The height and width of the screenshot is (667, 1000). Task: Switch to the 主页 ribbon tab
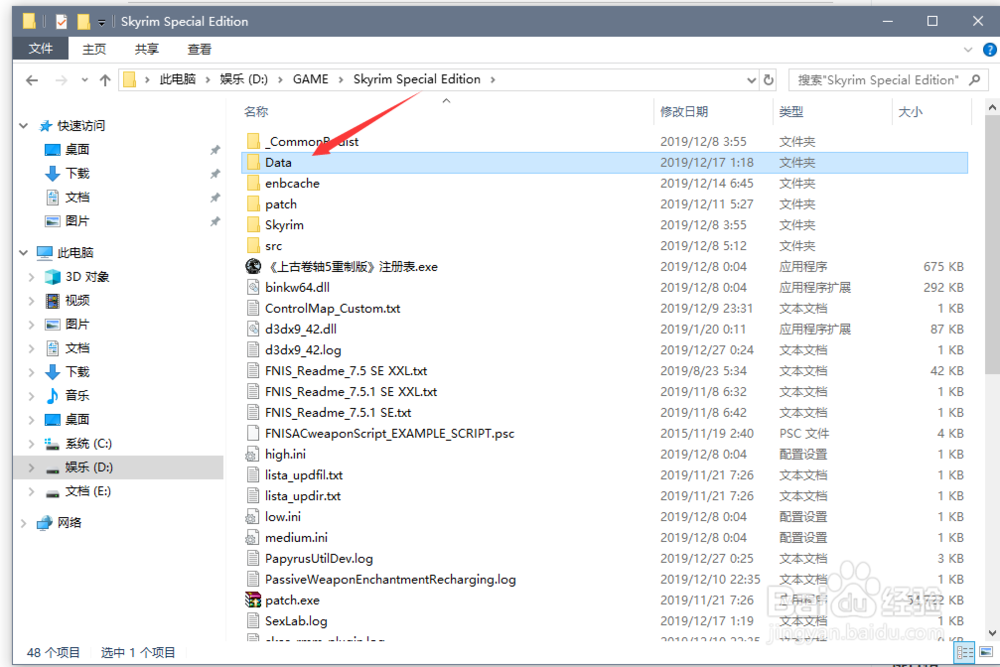coord(94,49)
